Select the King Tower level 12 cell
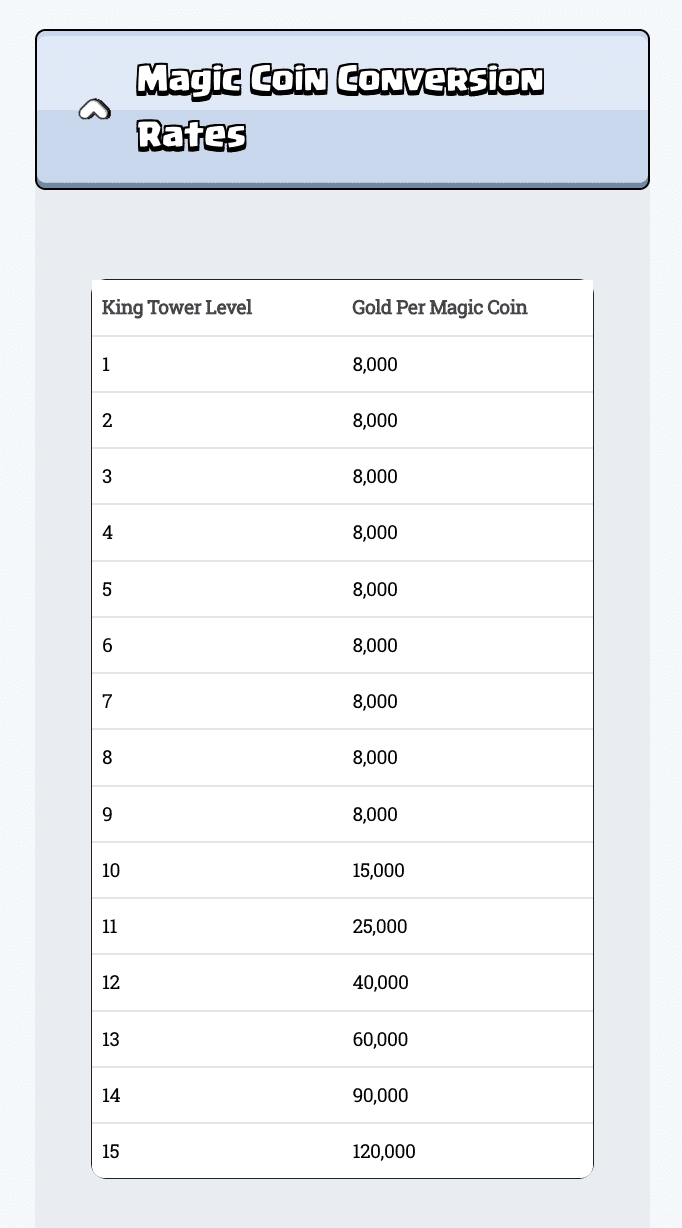682x1228 pixels. click(x=111, y=982)
